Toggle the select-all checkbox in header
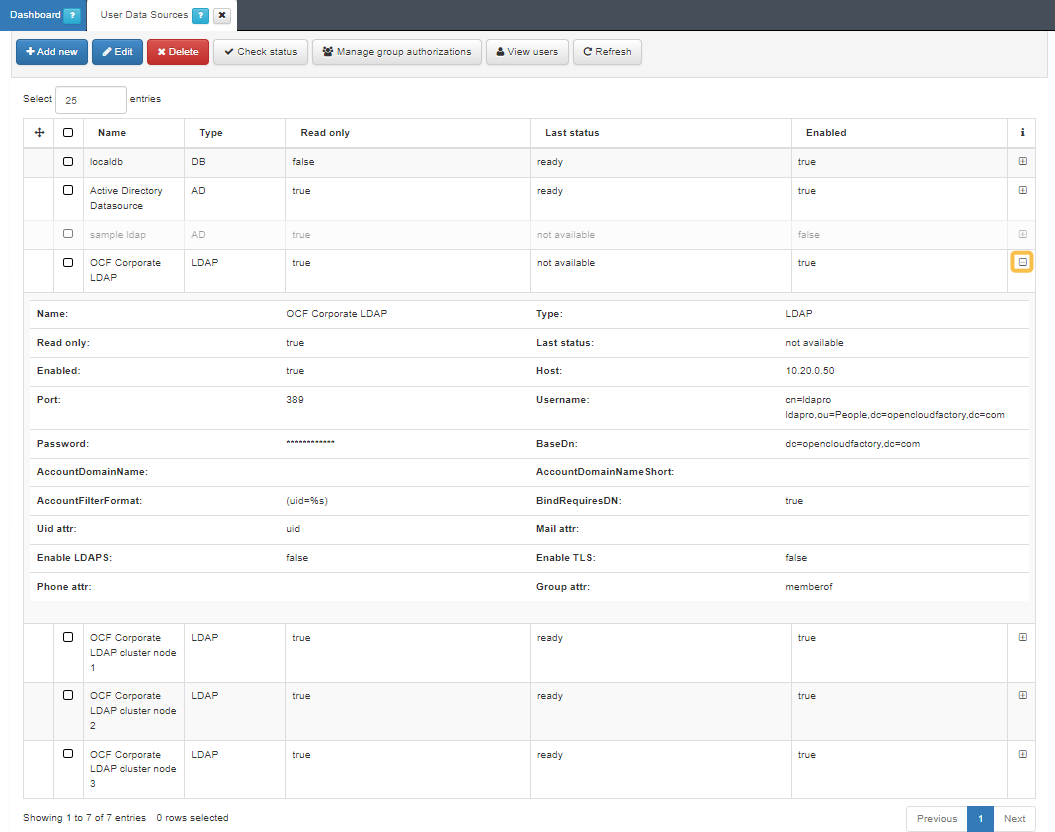The width and height of the screenshot is (1055, 832). [x=68, y=132]
